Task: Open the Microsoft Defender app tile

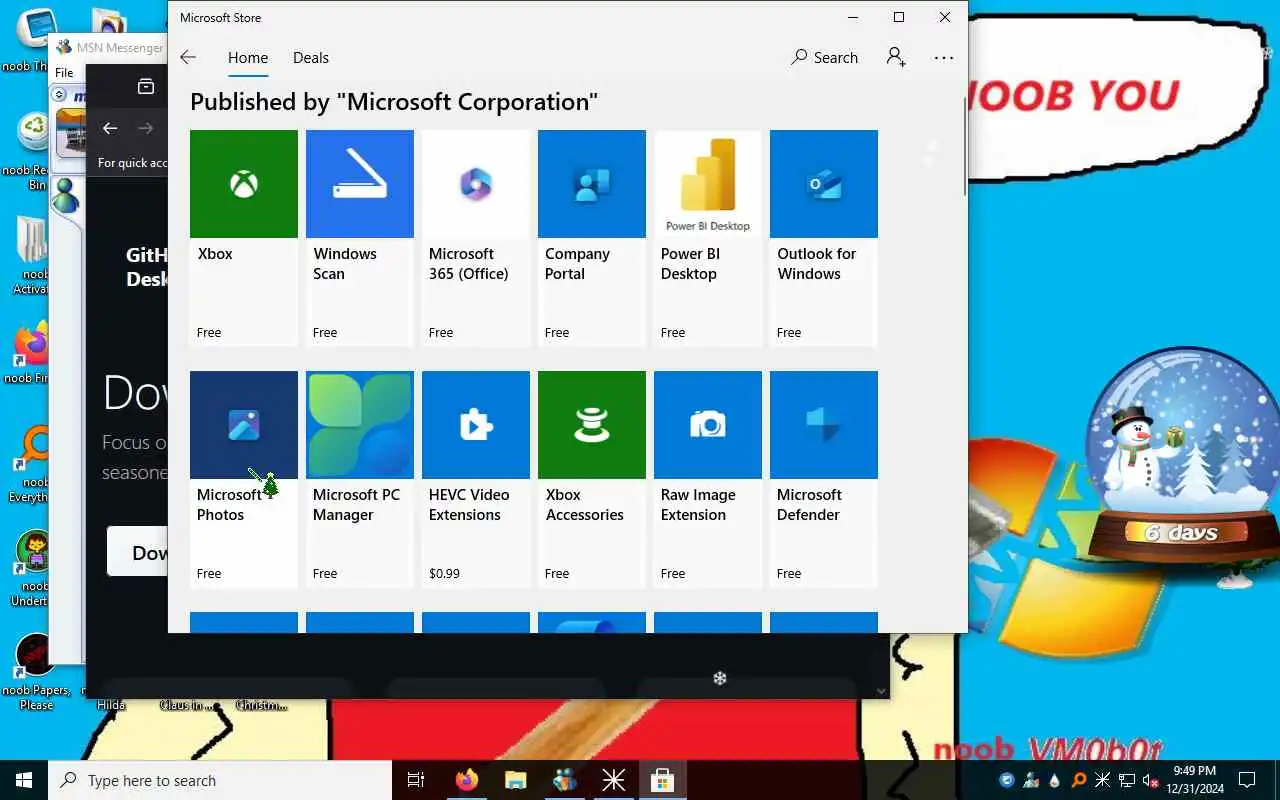Action: [824, 479]
